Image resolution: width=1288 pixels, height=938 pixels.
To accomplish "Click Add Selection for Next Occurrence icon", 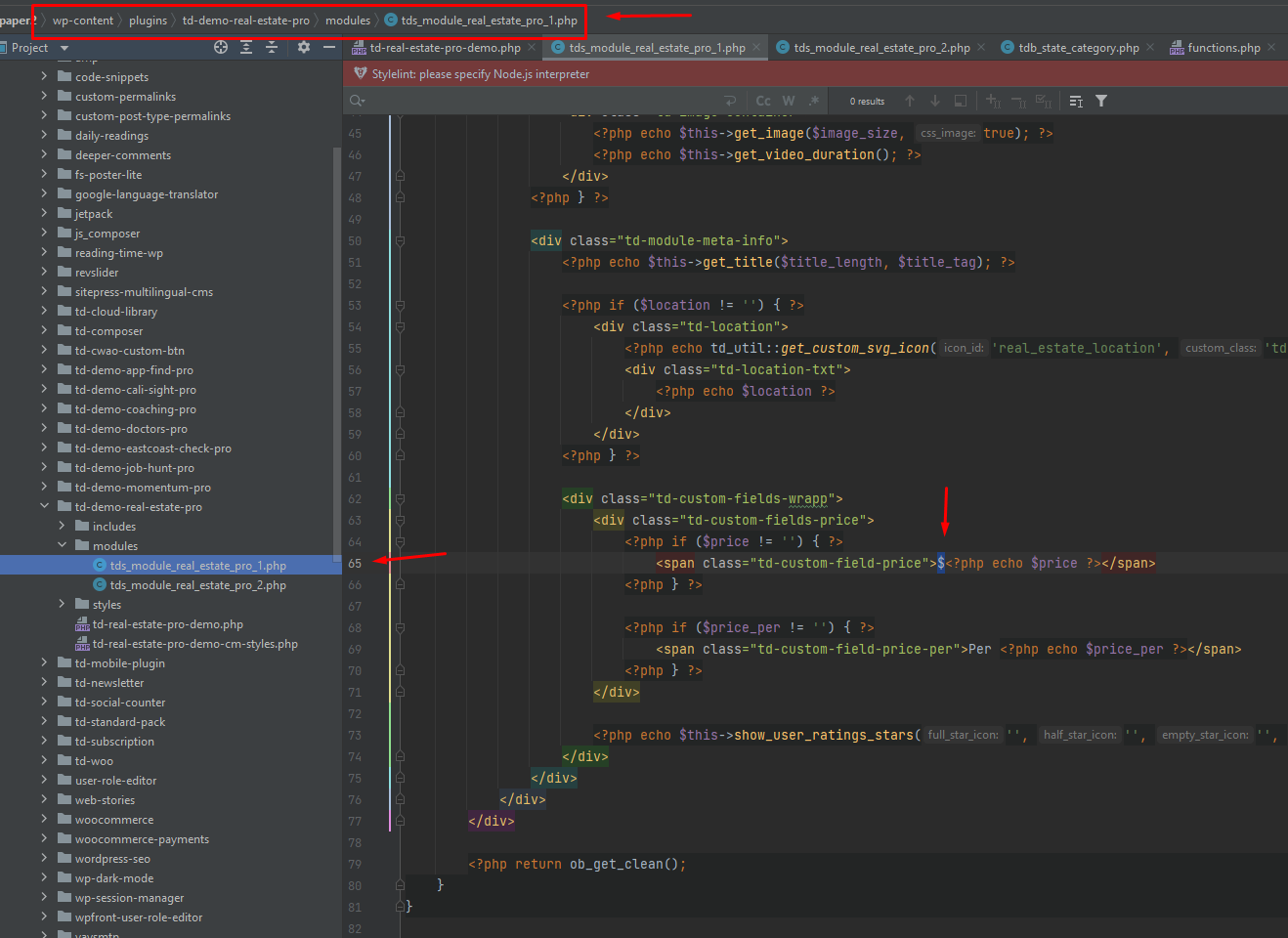I will [x=993, y=101].
